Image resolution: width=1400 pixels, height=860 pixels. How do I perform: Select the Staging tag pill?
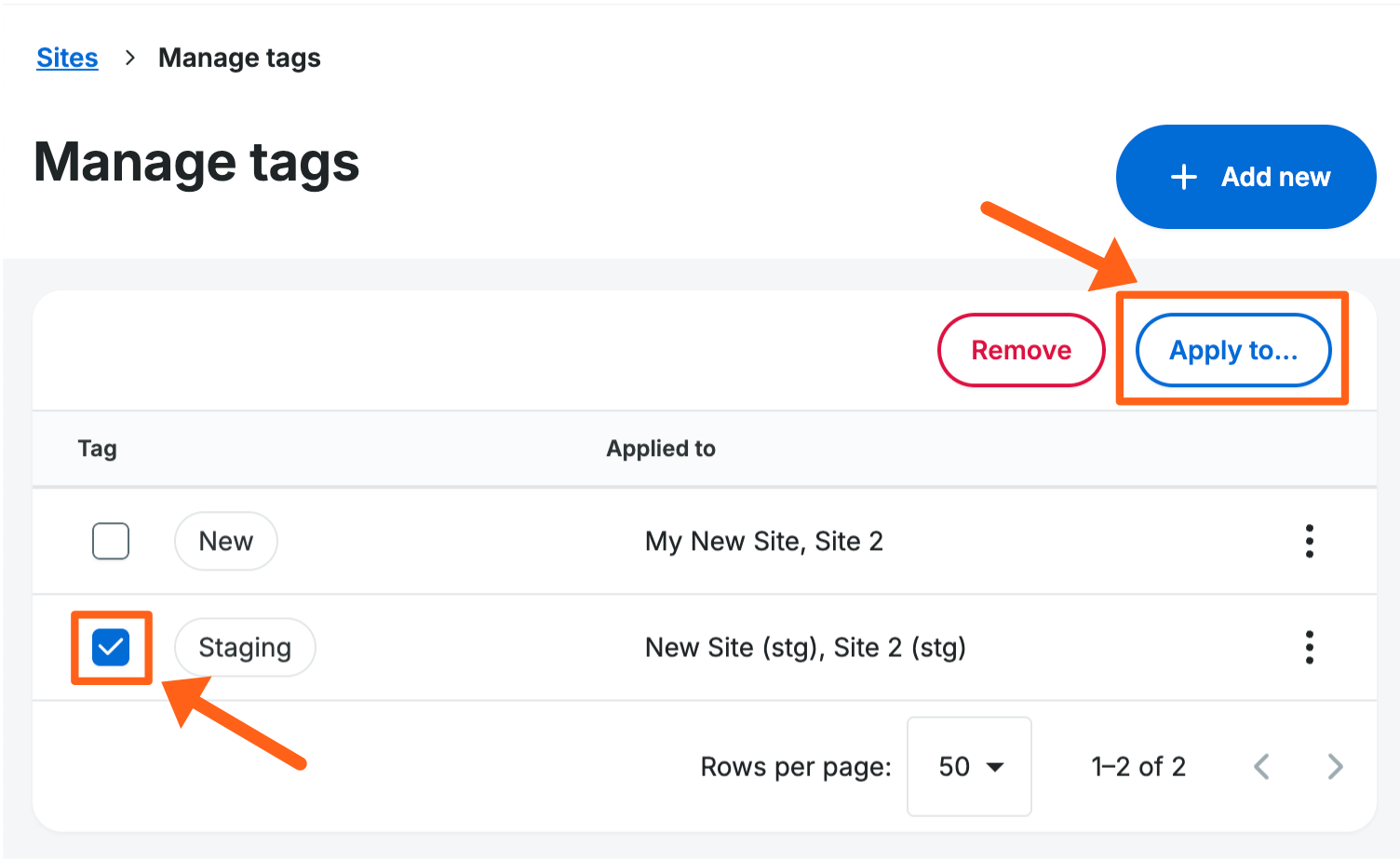(244, 647)
